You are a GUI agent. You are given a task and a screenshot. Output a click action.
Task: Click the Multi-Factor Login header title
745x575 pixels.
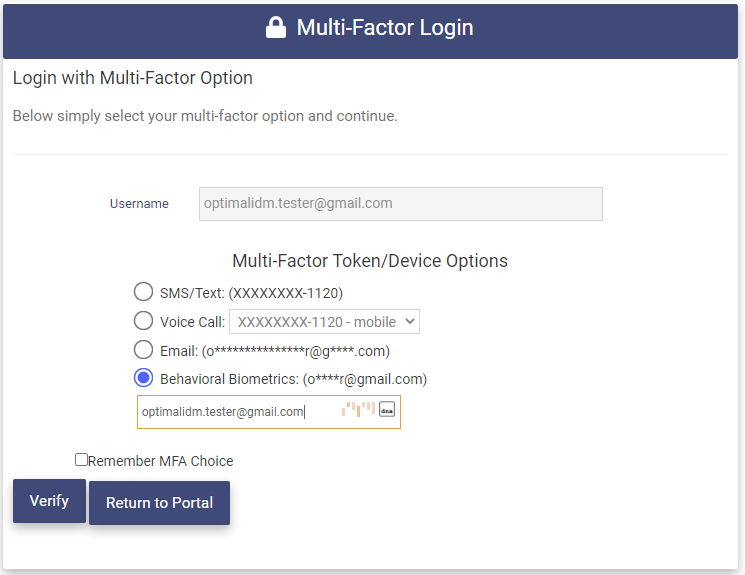[x=385, y=28]
